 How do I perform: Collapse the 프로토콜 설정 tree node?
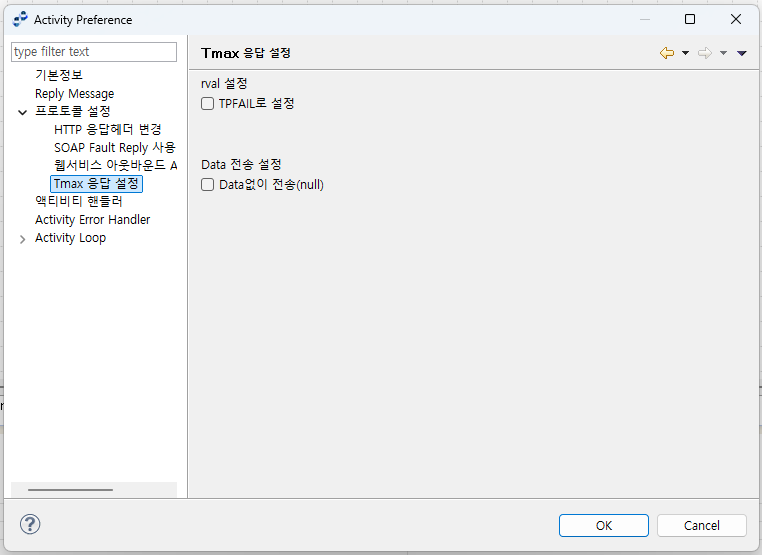click(22, 112)
